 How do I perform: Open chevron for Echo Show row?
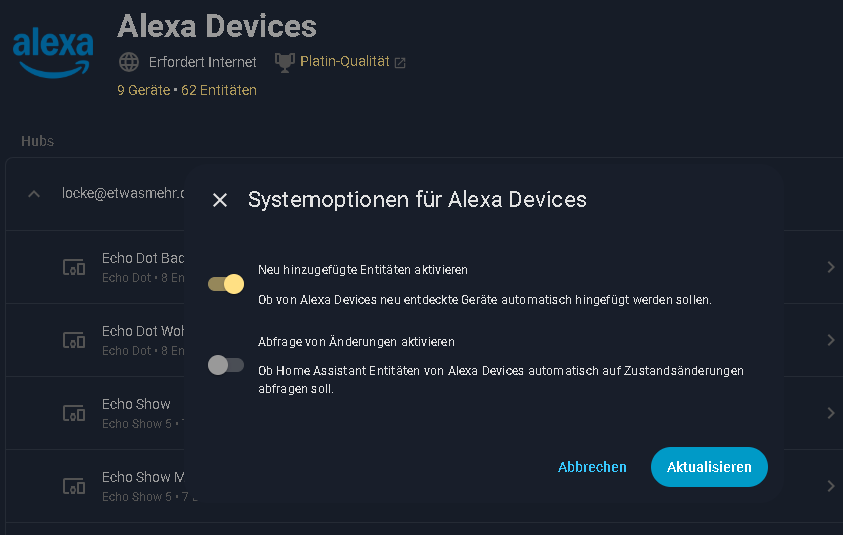tap(830, 413)
